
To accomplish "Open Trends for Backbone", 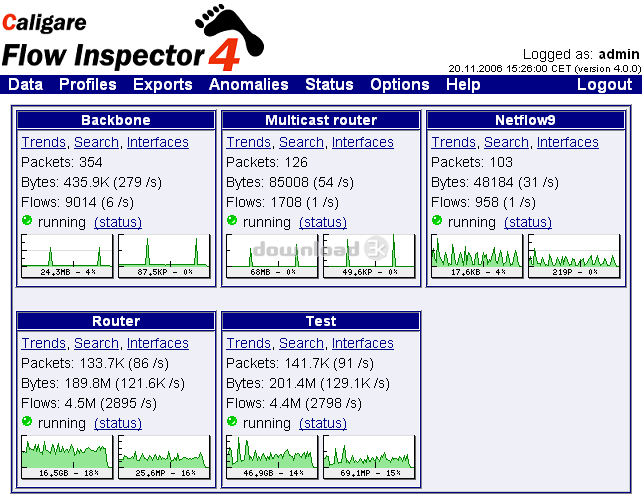I will (x=44, y=142).
